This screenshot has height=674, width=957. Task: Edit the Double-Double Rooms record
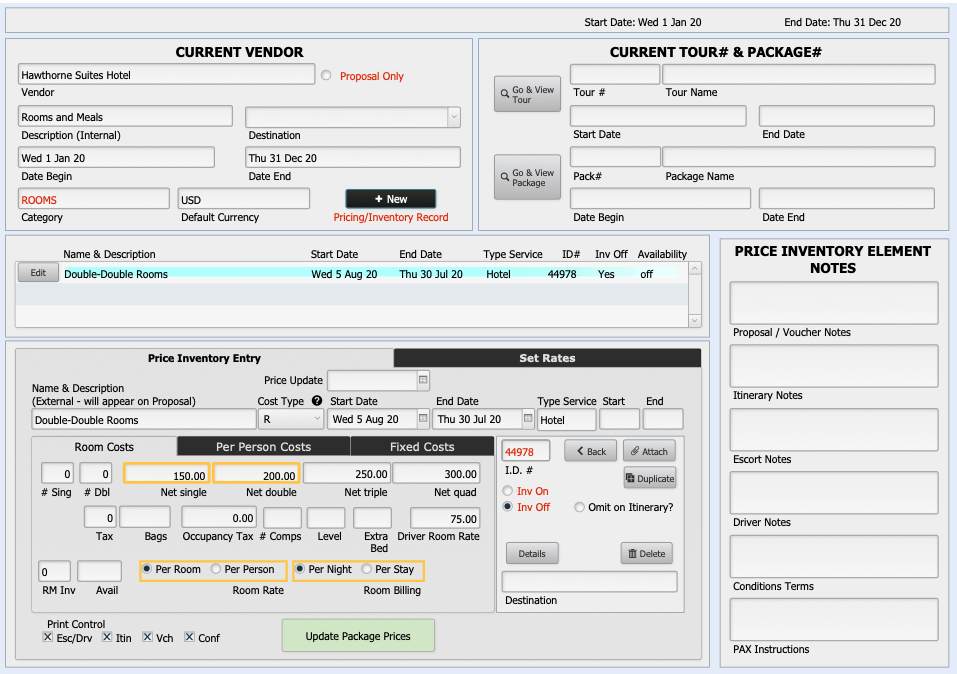coord(38,272)
